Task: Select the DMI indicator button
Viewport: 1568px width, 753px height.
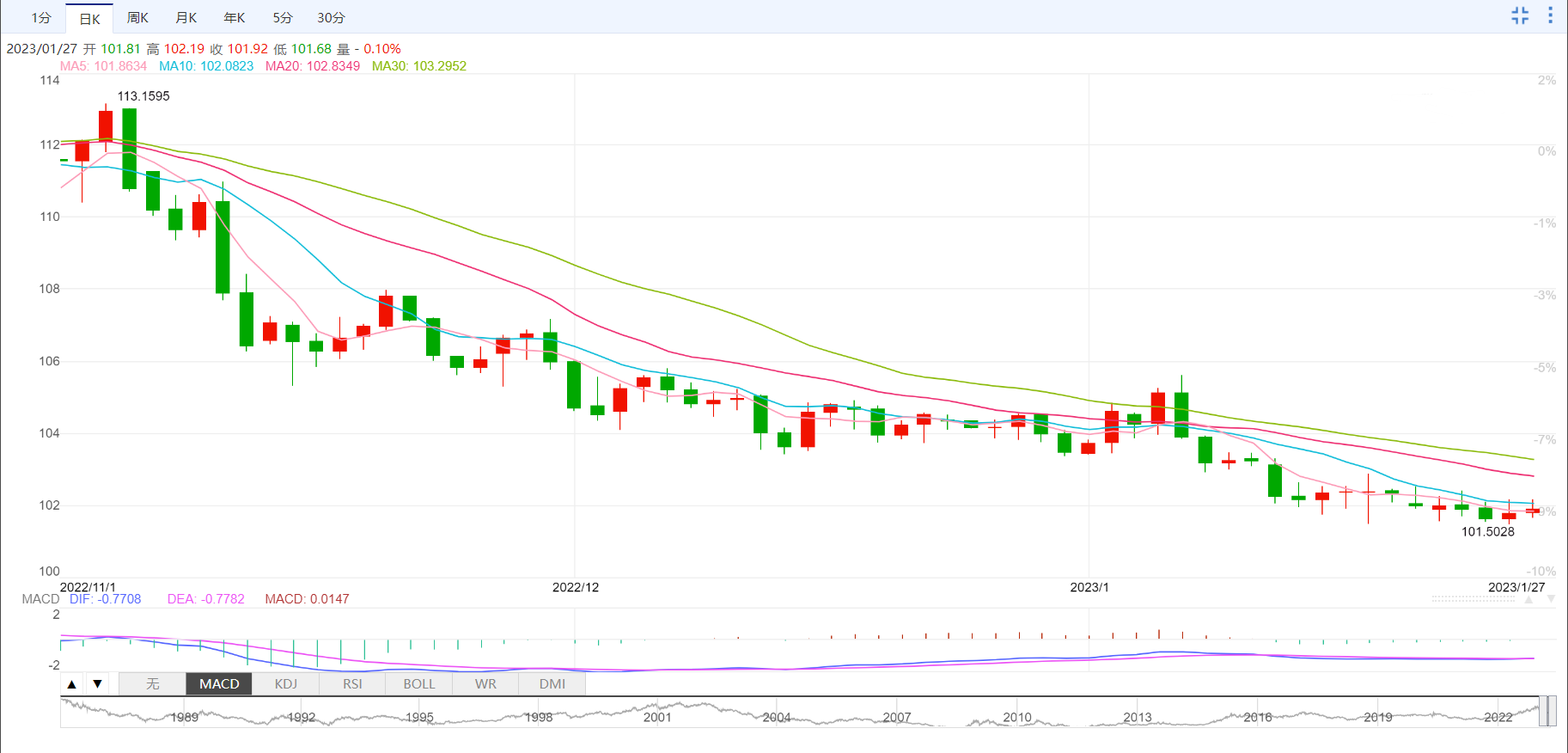Action: click(x=552, y=684)
